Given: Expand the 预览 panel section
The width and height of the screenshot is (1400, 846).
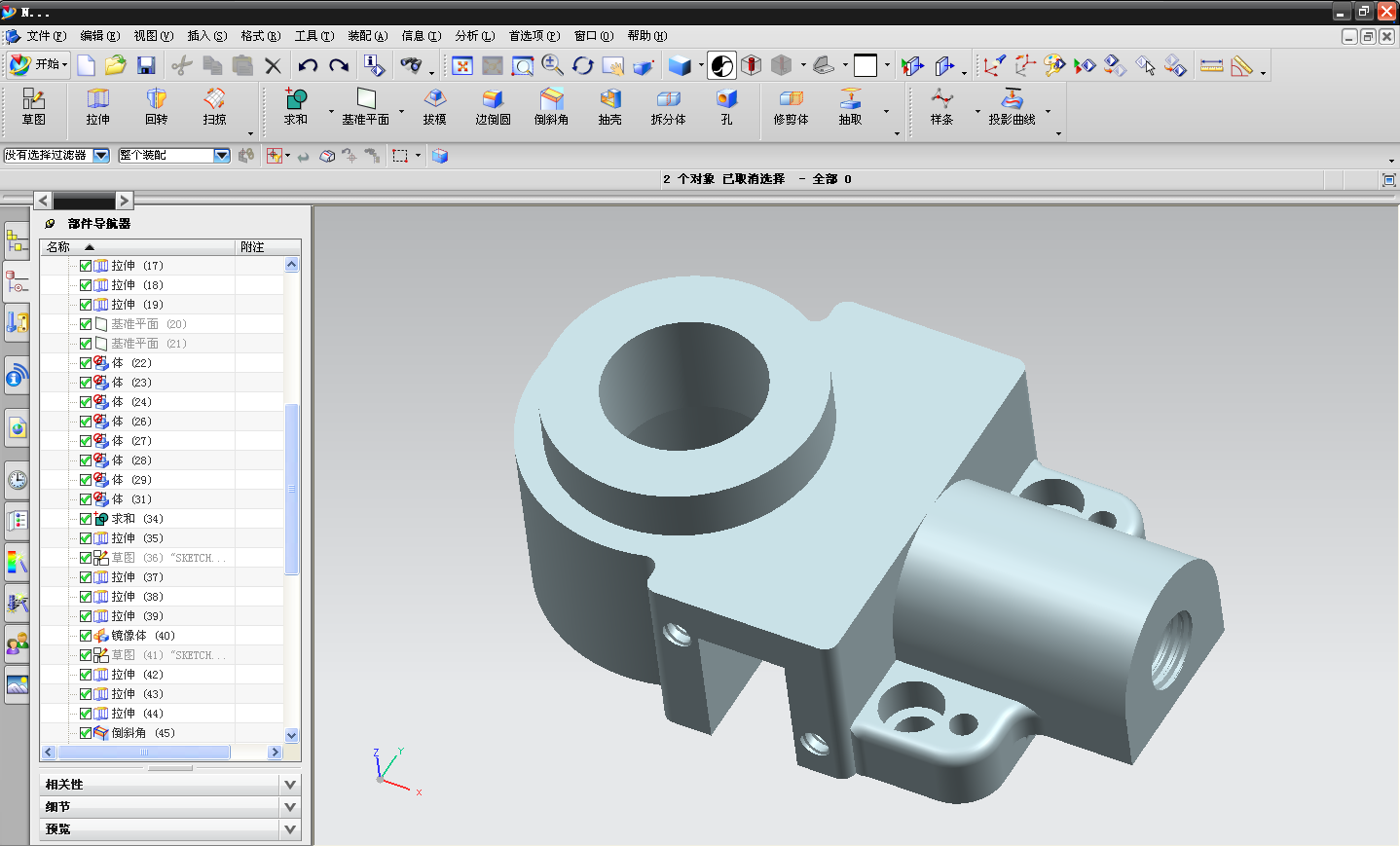Looking at the screenshot, I should [x=290, y=829].
